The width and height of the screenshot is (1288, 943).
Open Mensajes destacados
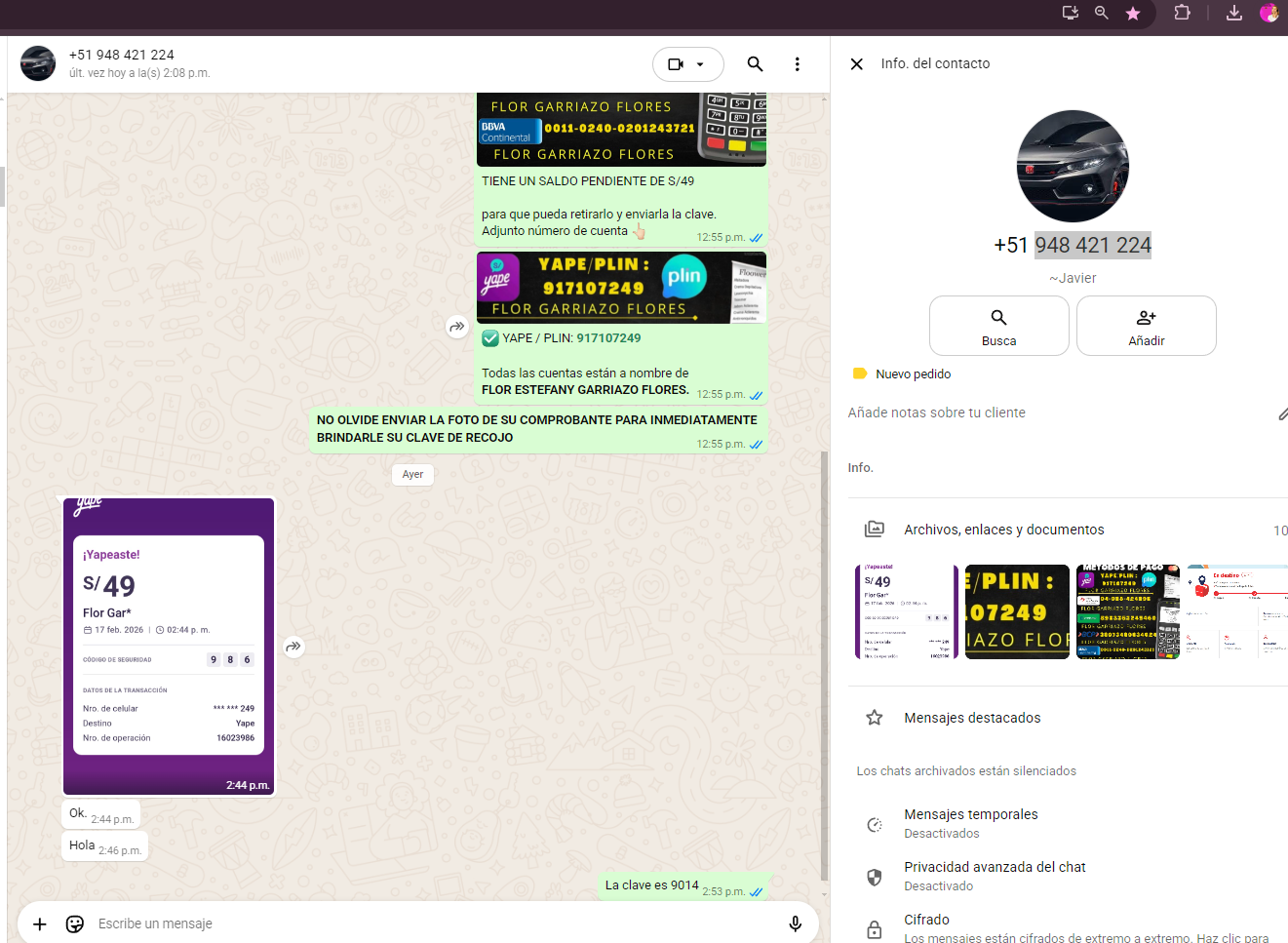pyautogui.click(x=971, y=718)
